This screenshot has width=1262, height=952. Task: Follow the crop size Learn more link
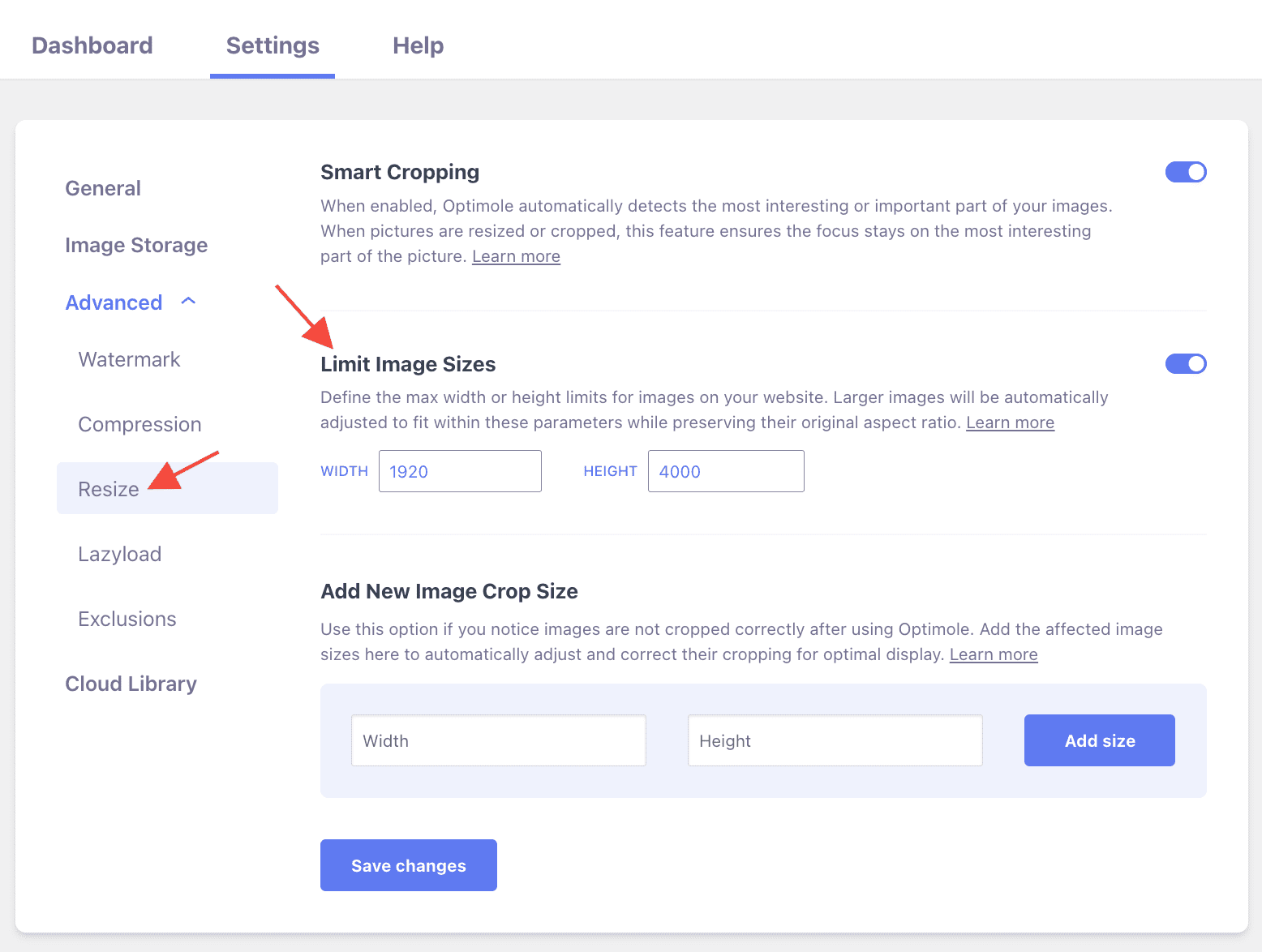[x=993, y=654]
